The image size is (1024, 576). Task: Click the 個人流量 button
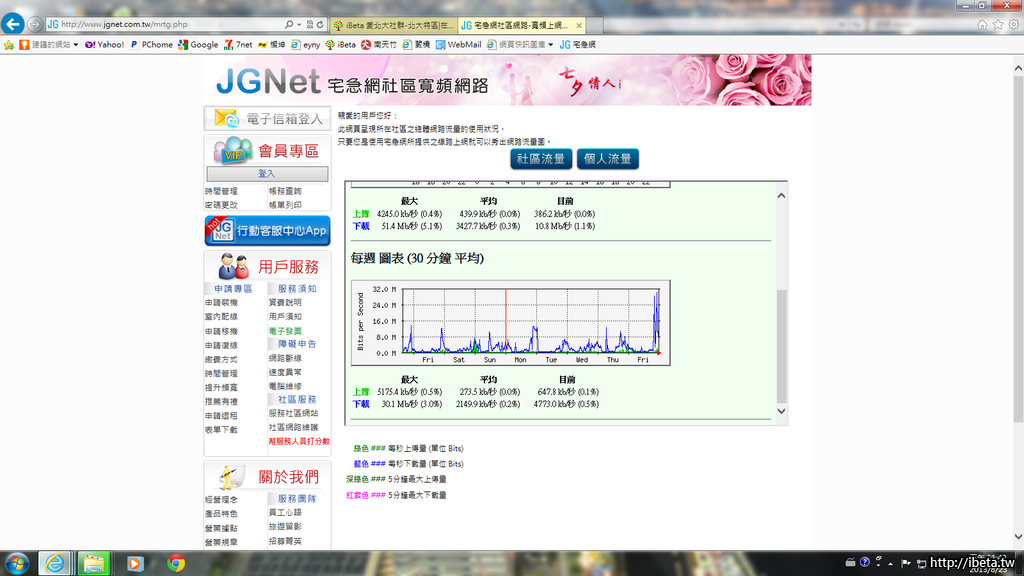coord(607,159)
